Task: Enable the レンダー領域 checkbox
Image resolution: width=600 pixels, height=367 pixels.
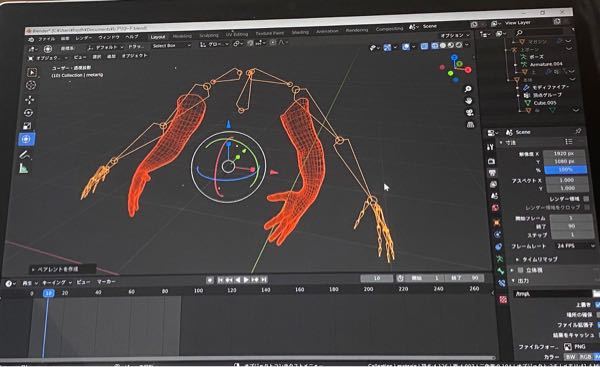Action: coord(586,199)
